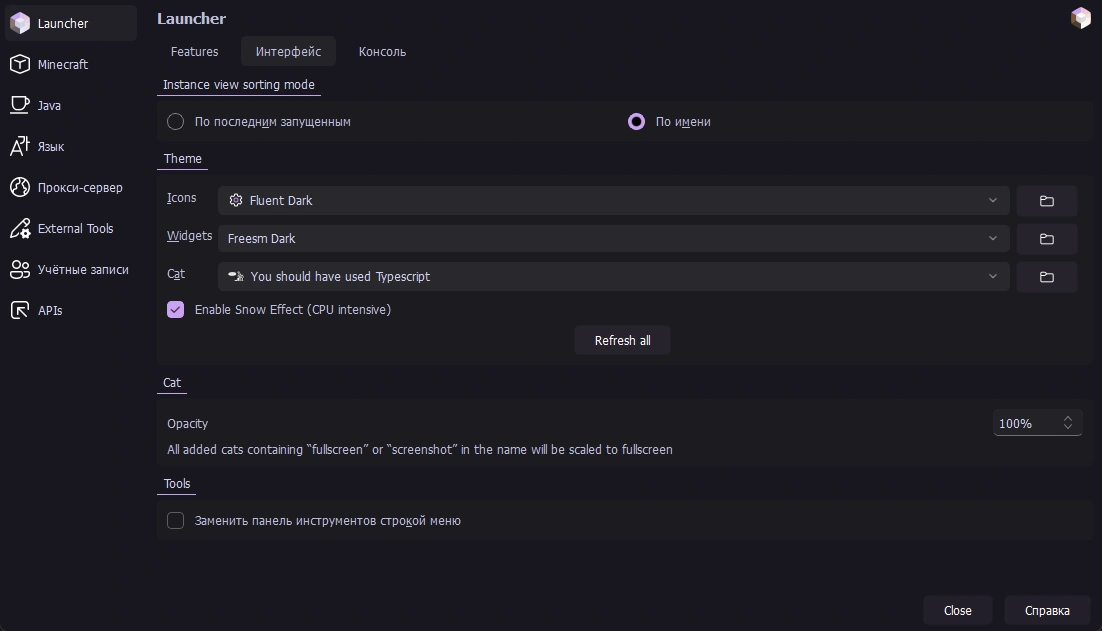1102x631 pixels.
Task: Switch to the Features tab
Action: tap(194, 52)
